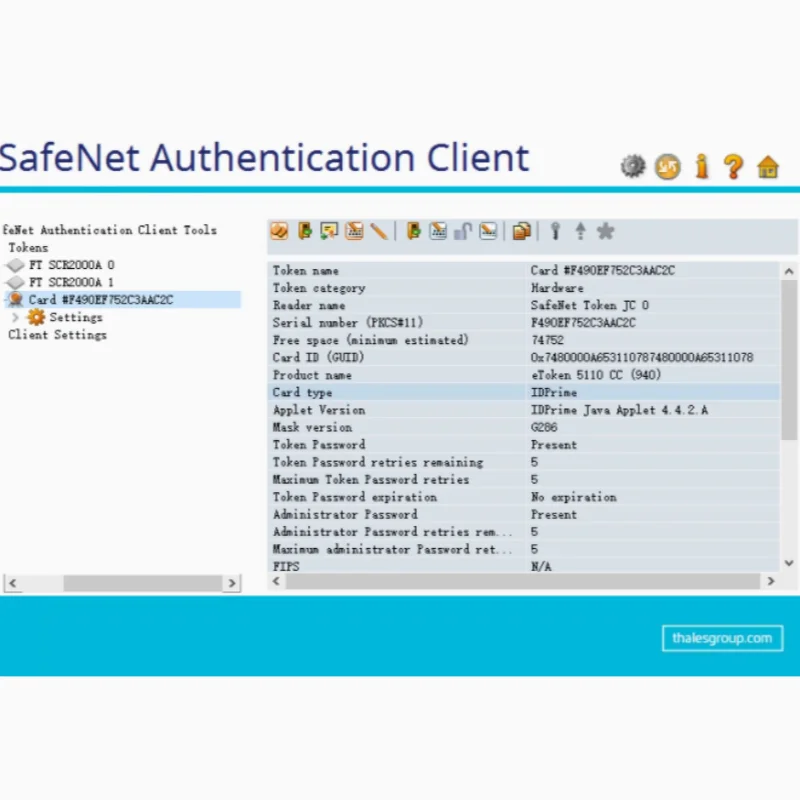Click the details list scroll-down arrow
Viewport: 800px width, 800px height.
(789, 563)
